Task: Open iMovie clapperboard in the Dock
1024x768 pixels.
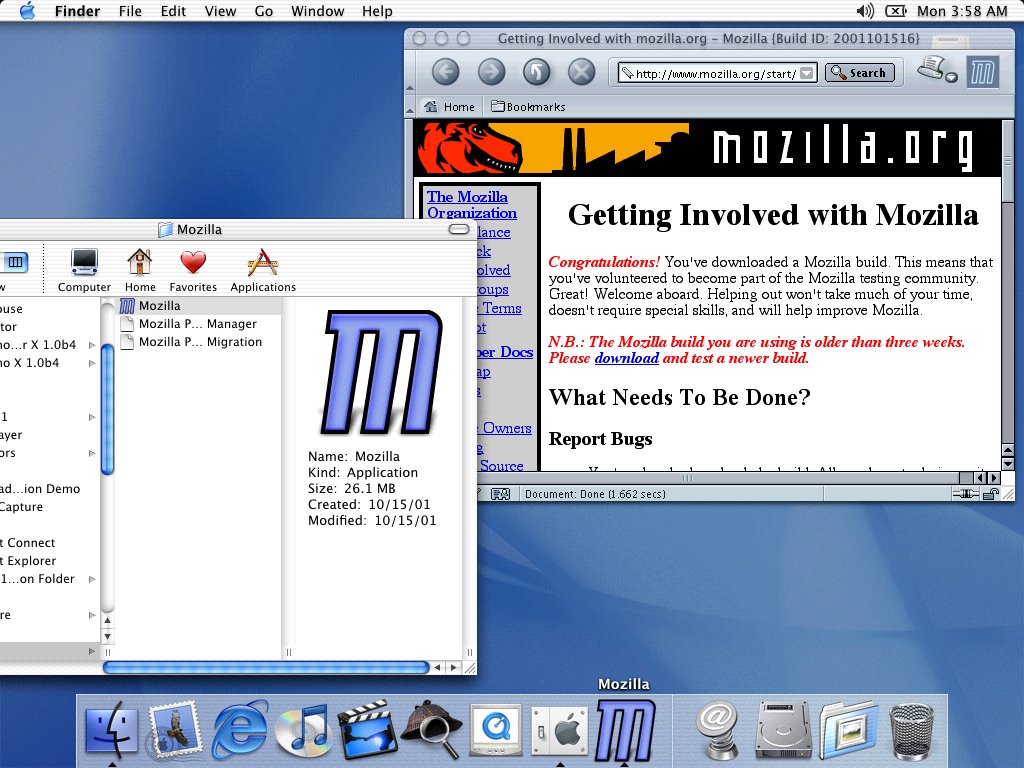Action: click(x=367, y=731)
